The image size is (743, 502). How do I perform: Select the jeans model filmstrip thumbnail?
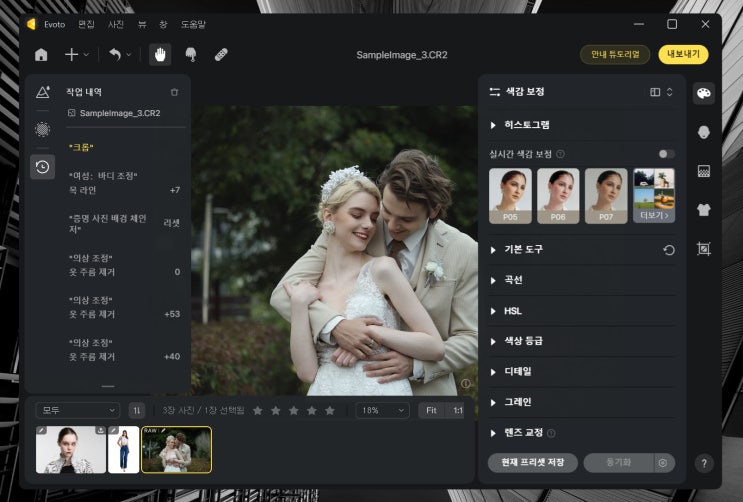pos(124,450)
